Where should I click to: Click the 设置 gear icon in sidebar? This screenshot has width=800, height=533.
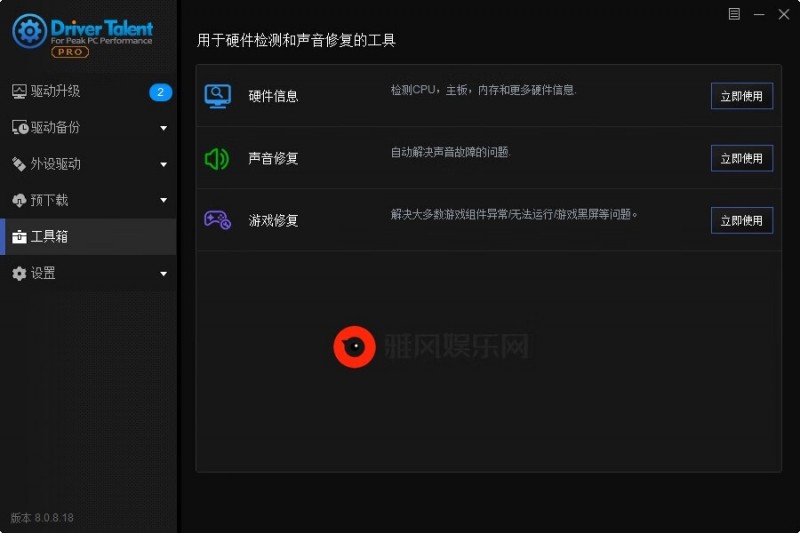(x=19, y=274)
